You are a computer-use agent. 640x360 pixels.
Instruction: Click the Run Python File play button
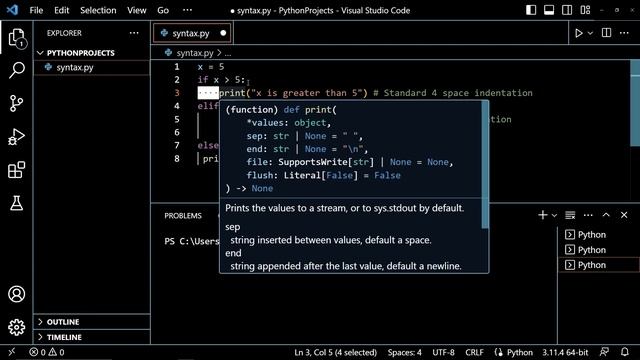pos(578,33)
